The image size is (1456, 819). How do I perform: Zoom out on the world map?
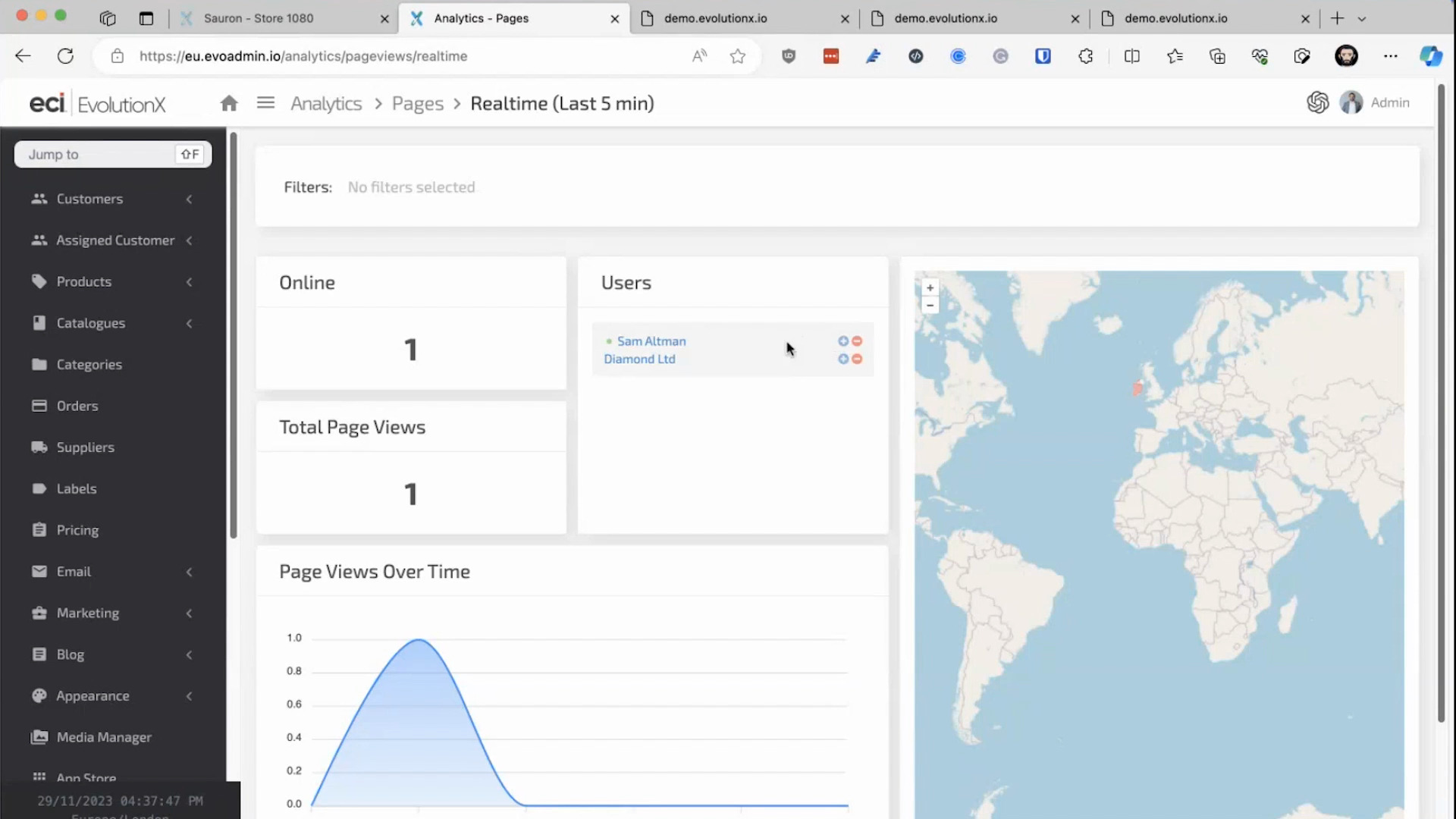click(930, 306)
